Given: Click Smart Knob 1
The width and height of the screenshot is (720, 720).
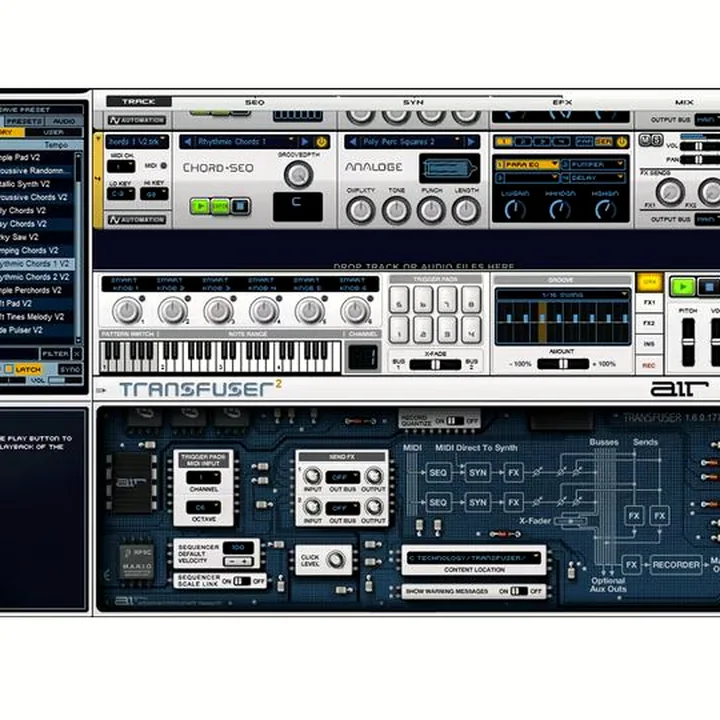Looking at the screenshot, I should click(127, 310).
